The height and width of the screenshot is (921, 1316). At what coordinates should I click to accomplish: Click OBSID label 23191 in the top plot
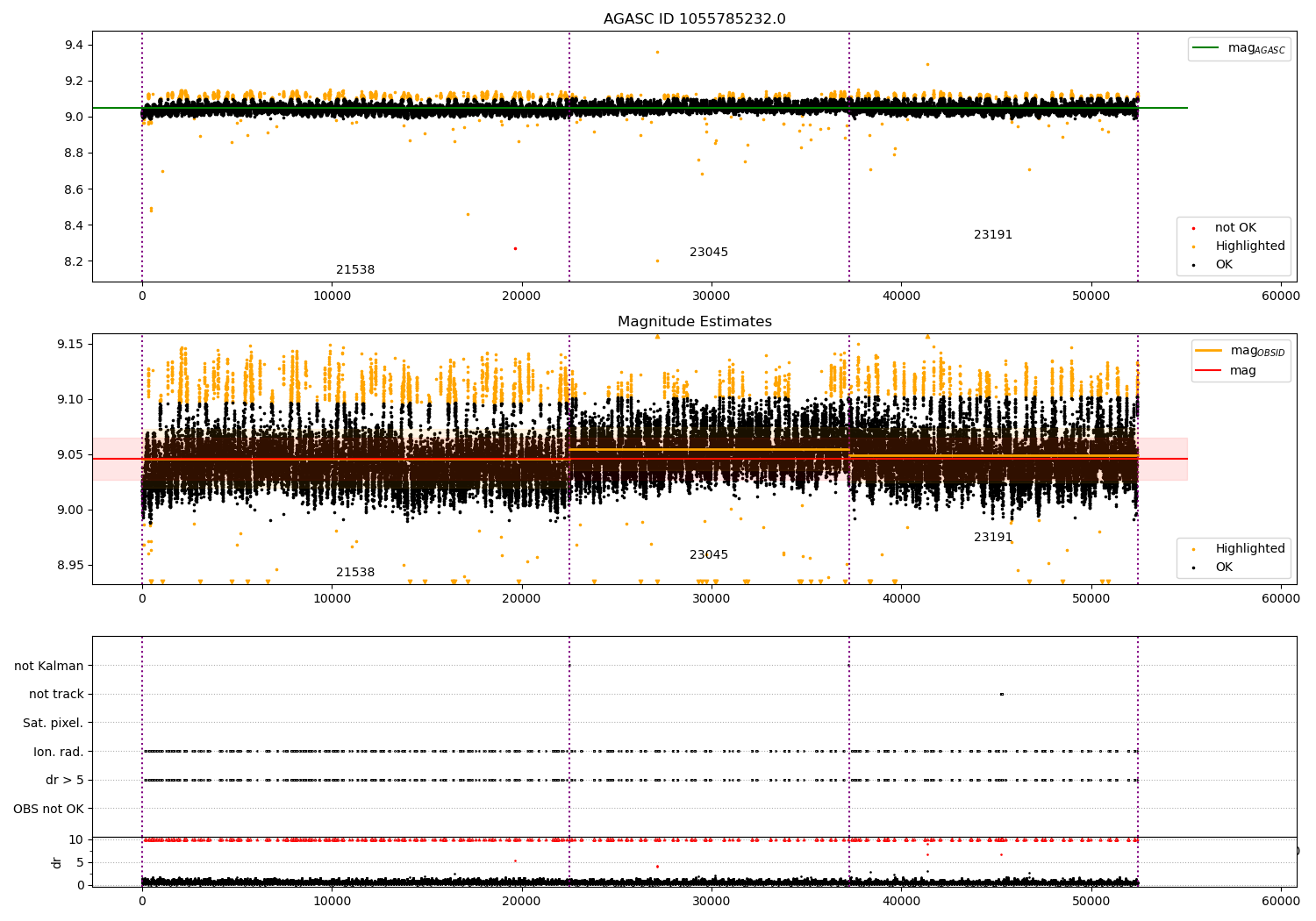[x=992, y=235]
